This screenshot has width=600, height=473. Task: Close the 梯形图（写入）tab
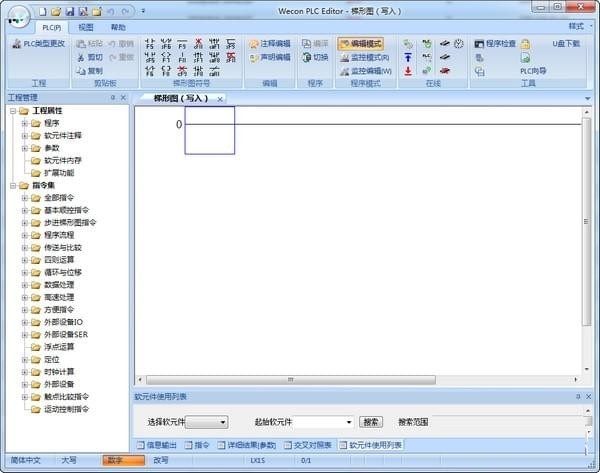220,99
